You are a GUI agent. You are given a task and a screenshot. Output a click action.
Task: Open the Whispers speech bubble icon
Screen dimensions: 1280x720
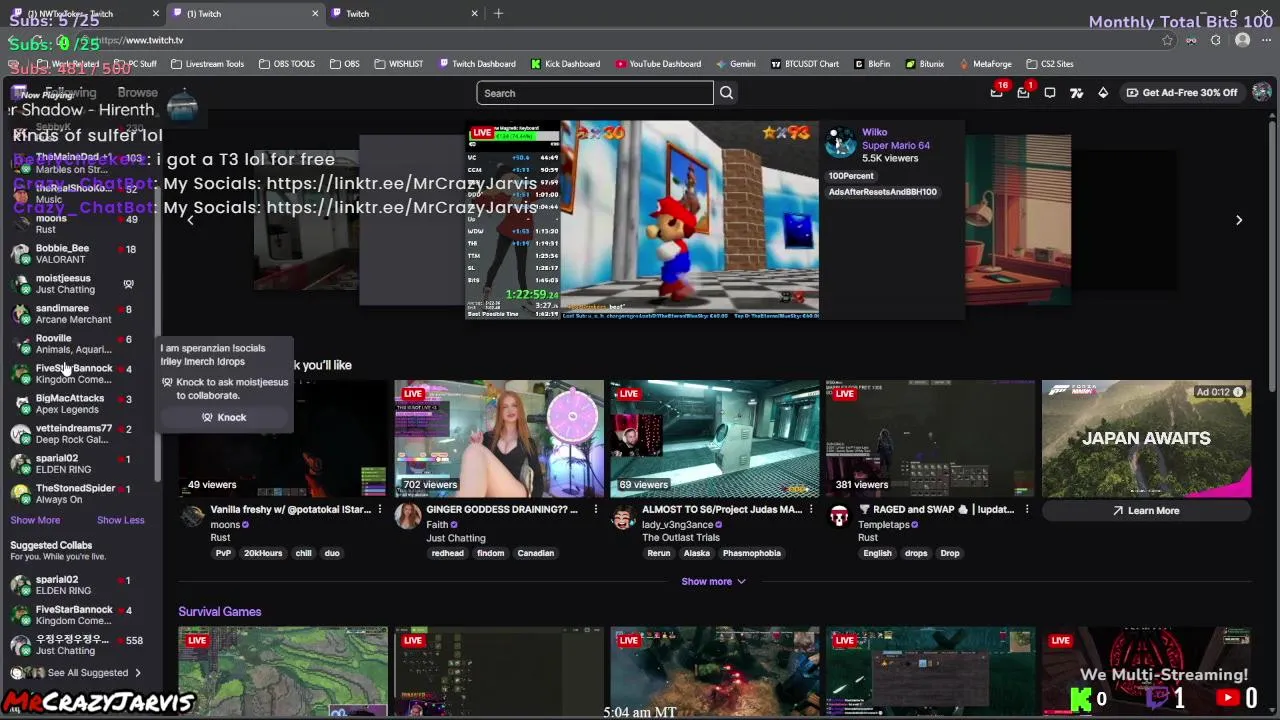pos(1050,92)
